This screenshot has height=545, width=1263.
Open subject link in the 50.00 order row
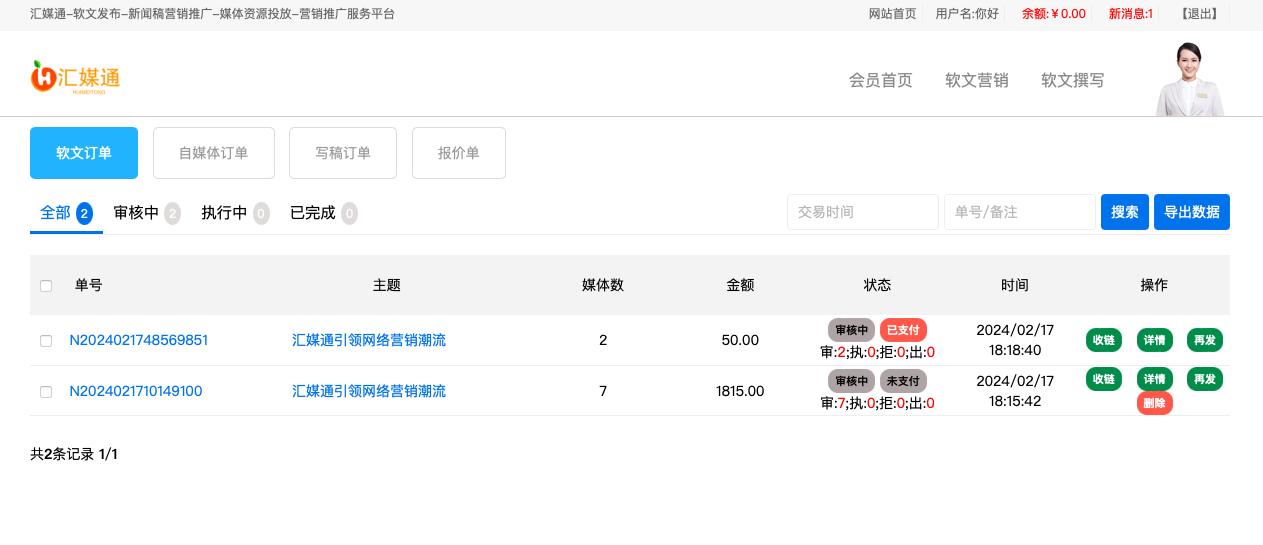click(369, 340)
